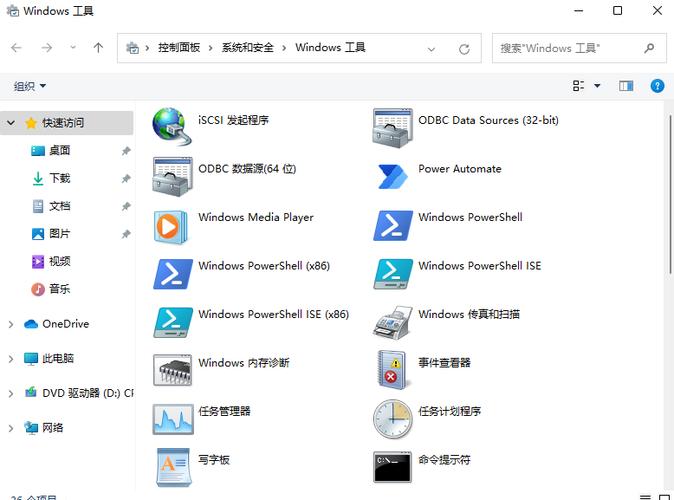Click the address bar location icon
The width and height of the screenshot is (674, 500).
[132, 48]
